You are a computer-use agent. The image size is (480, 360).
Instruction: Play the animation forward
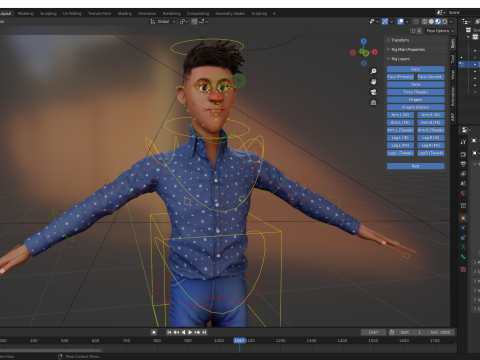[190, 332]
